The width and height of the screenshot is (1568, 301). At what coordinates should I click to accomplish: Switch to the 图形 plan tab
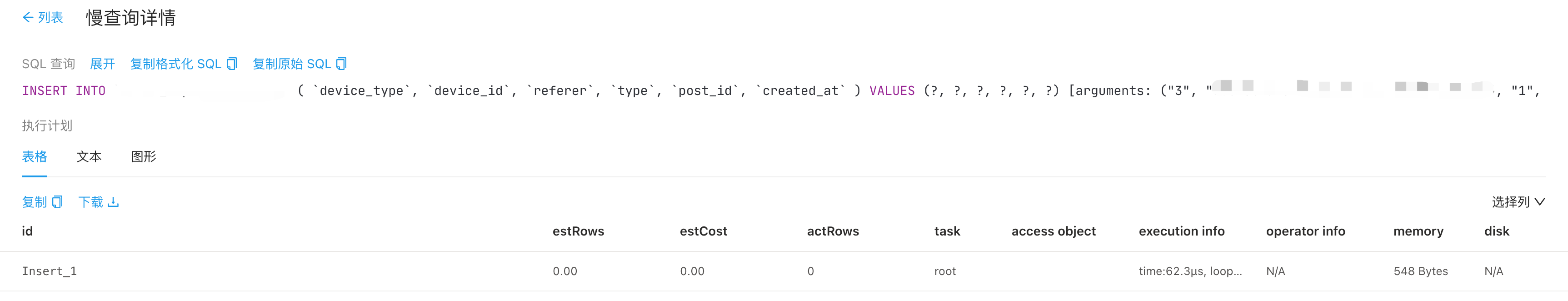coord(144,156)
